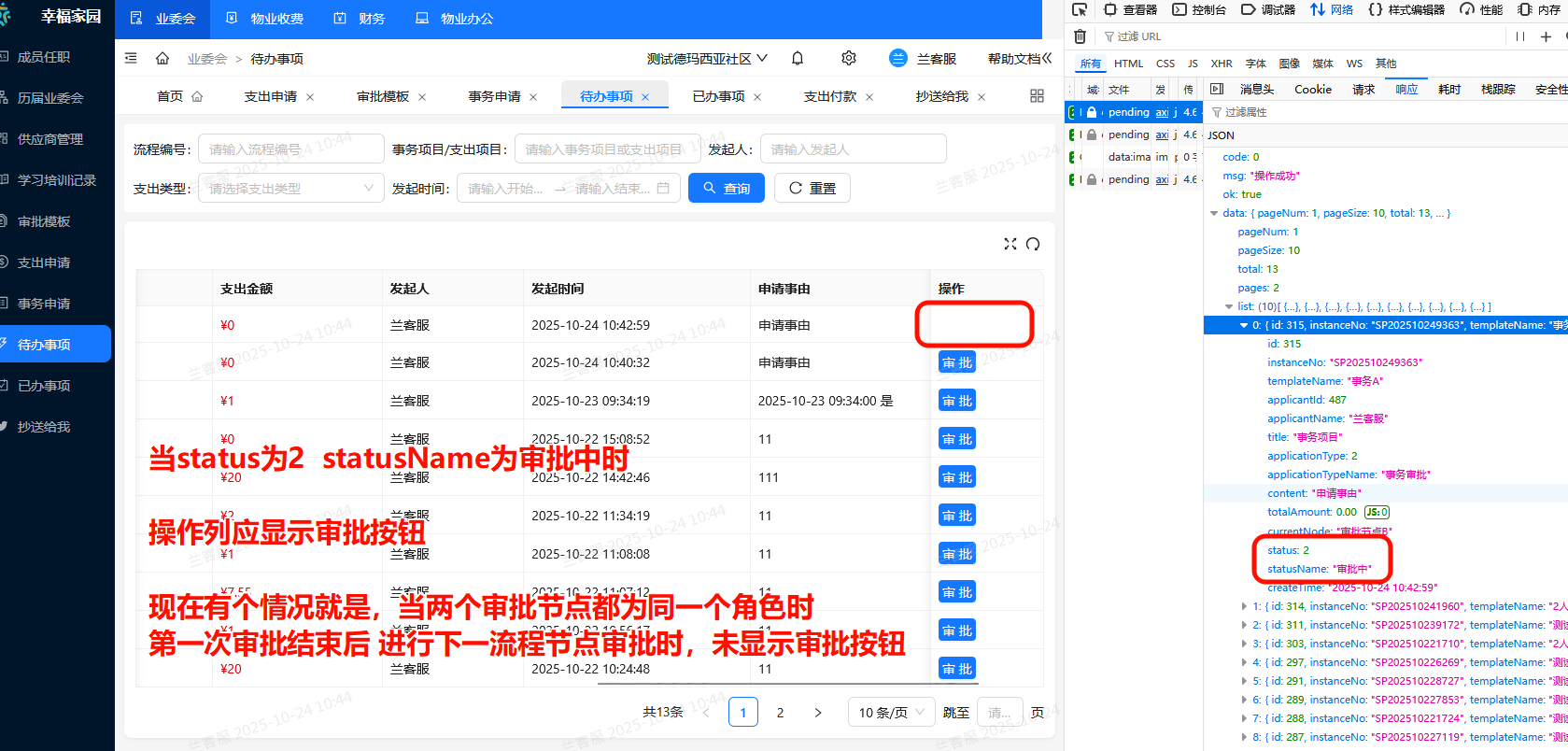This screenshot has width=1568, height=751.
Task: Click the home icon in the breadcrumb
Action: (162, 59)
